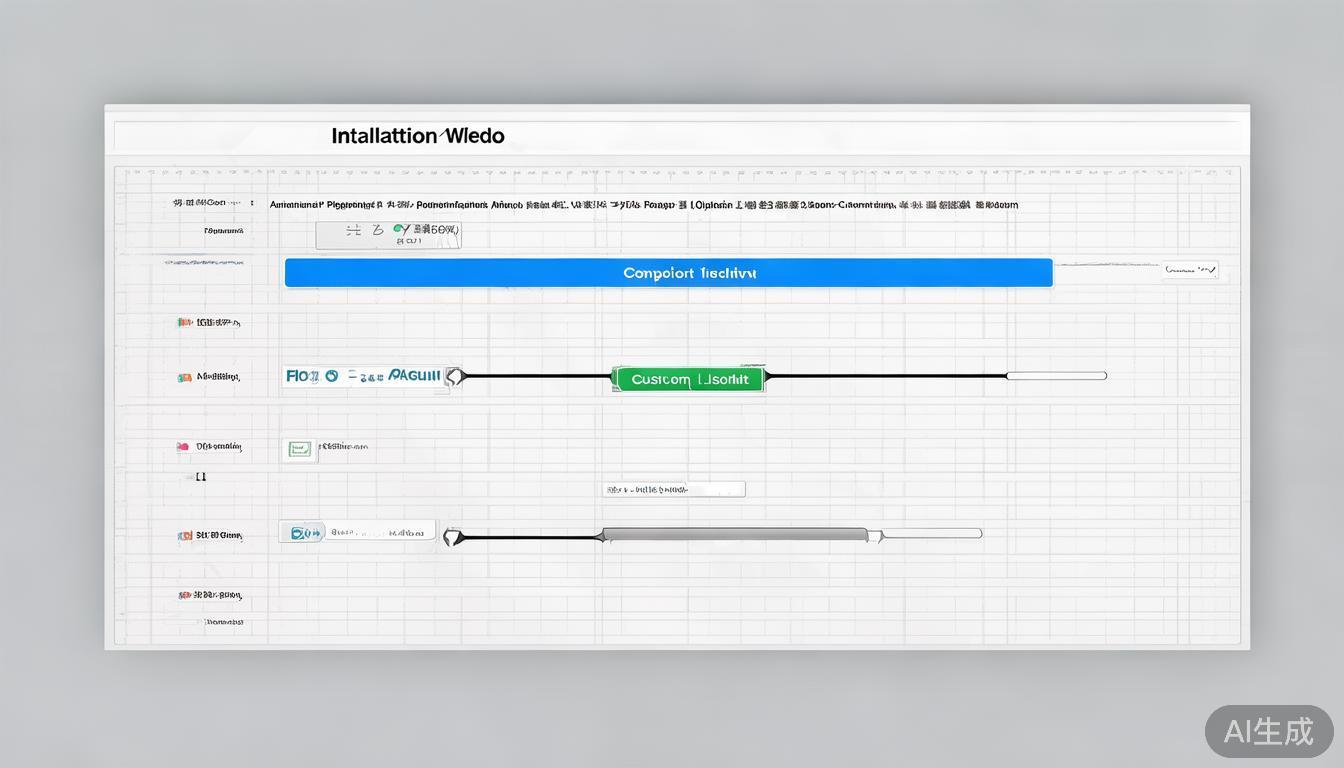Click the green Y icon in the top toolbar box
Screen dimensions: 1344x768
click(x=402, y=230)
